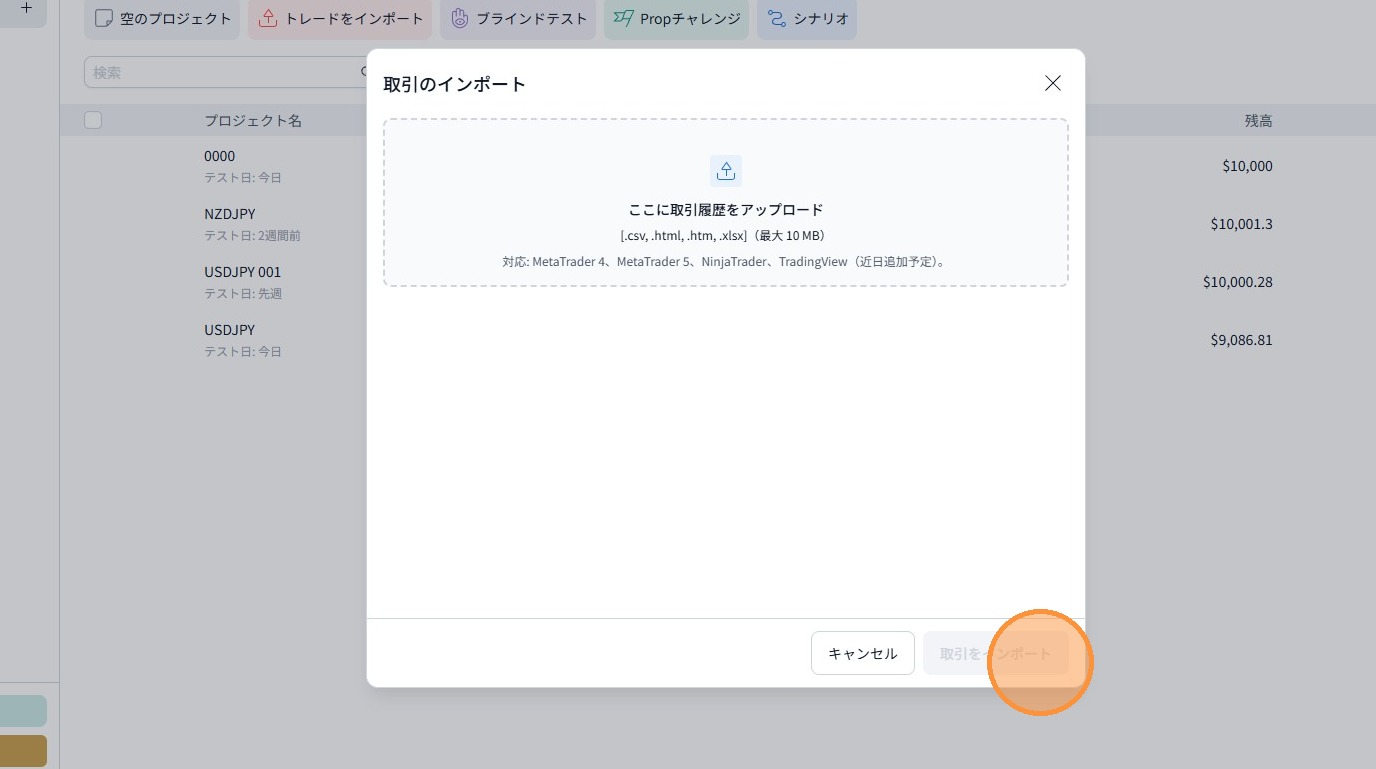Open the Propチャレンジ button

click(676, 19)
